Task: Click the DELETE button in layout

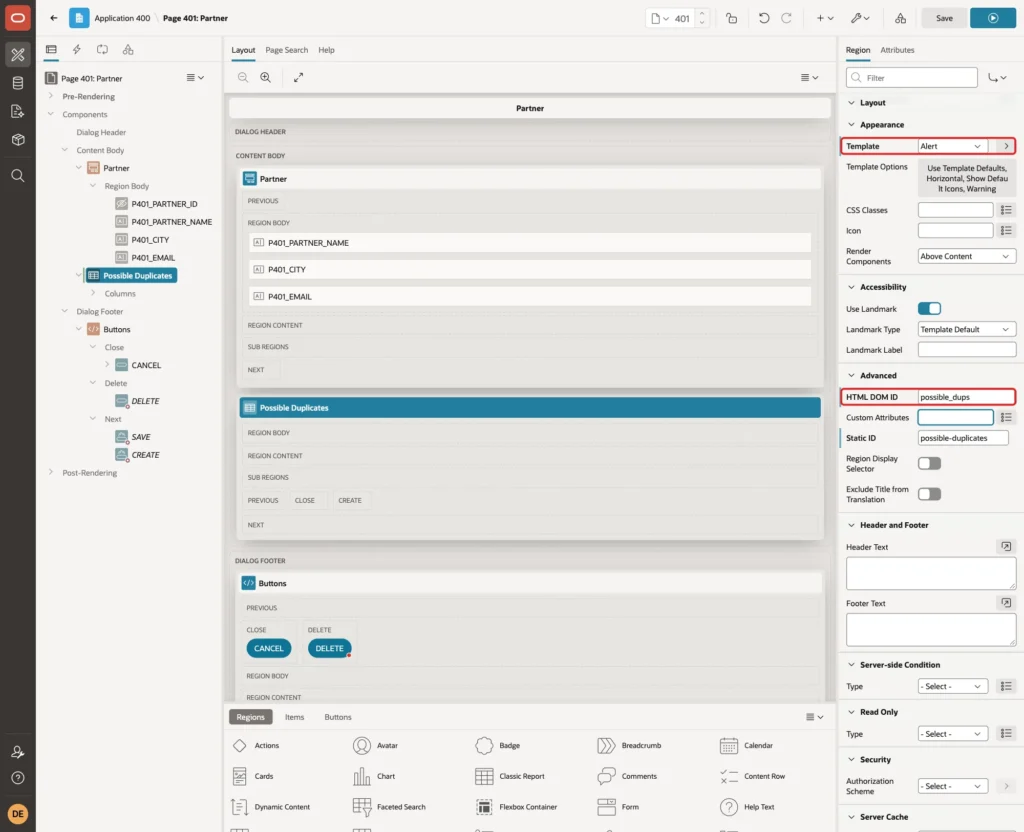Action: (x=329, y=648)
